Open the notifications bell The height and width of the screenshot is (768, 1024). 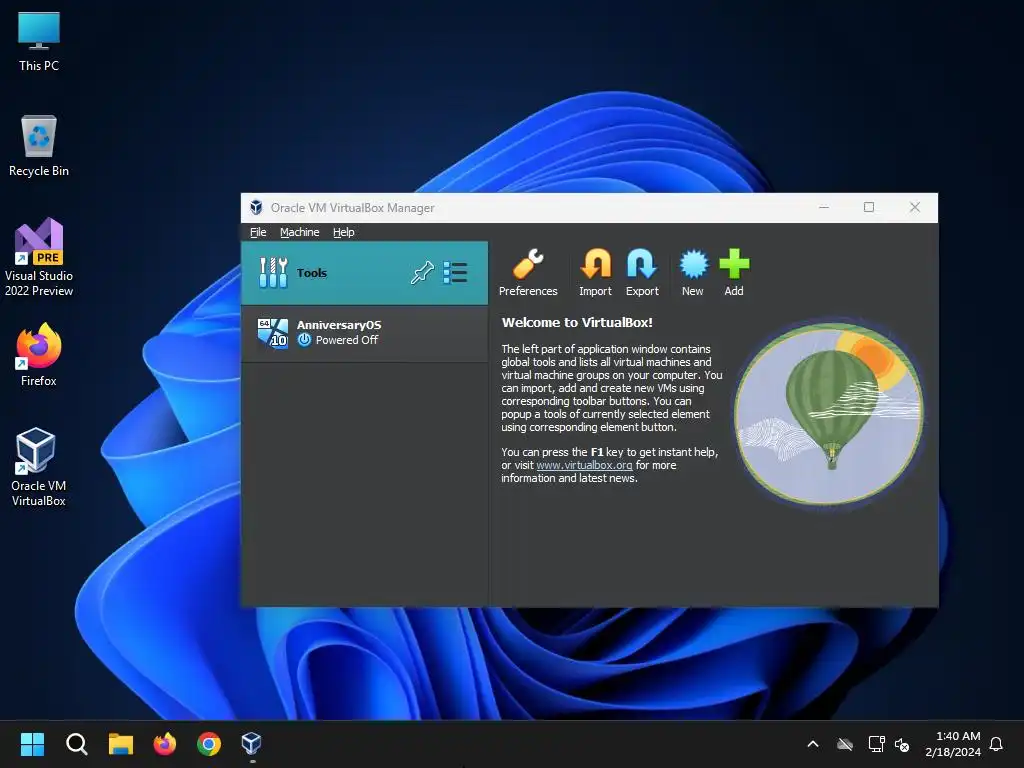point(997,744)
